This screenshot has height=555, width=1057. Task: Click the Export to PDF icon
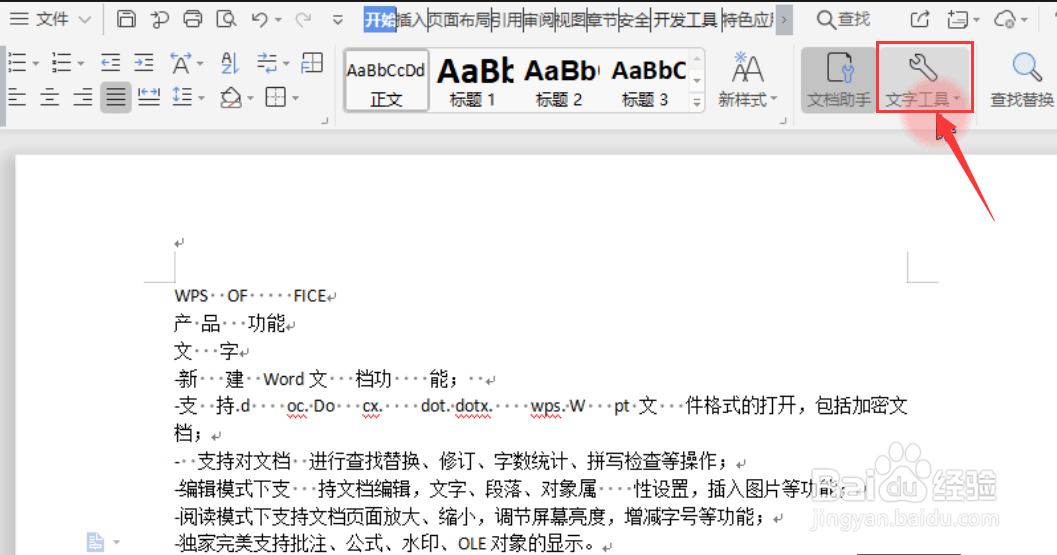(160, 19)
